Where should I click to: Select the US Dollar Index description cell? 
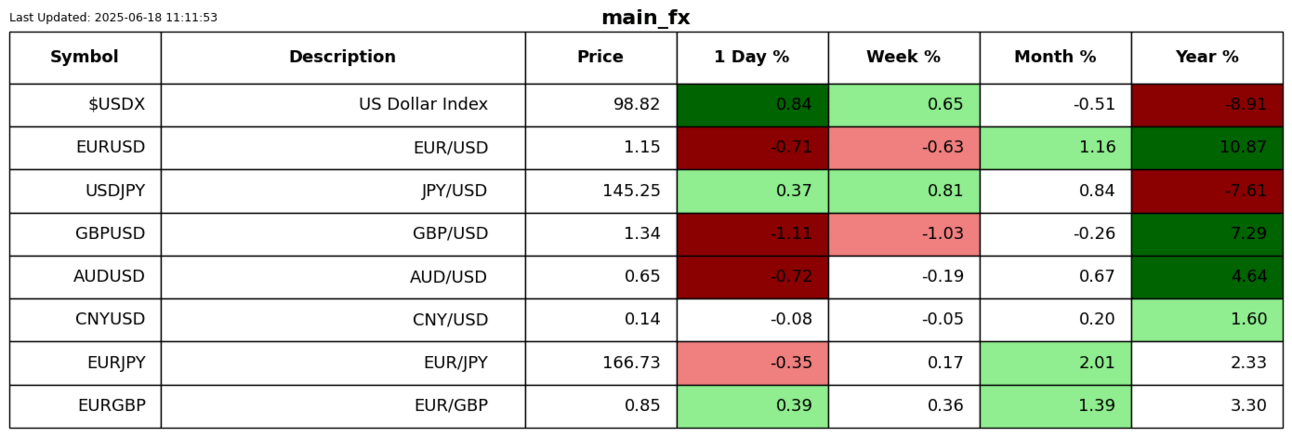342,105
